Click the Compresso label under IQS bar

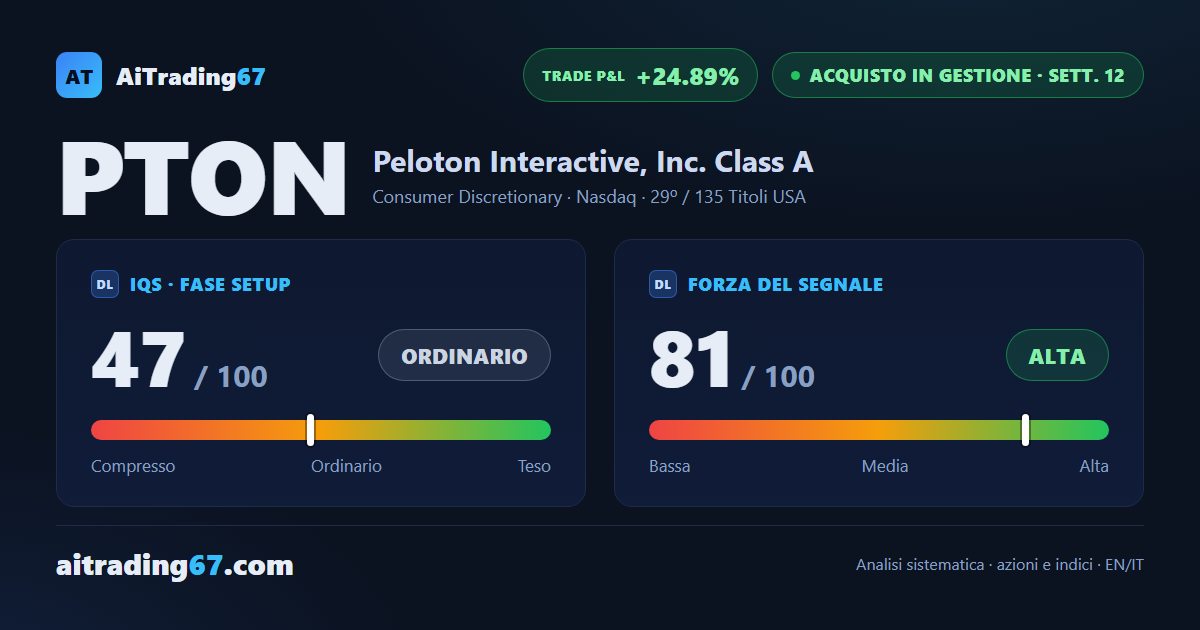pyautogui.click(x=133, y=466)
